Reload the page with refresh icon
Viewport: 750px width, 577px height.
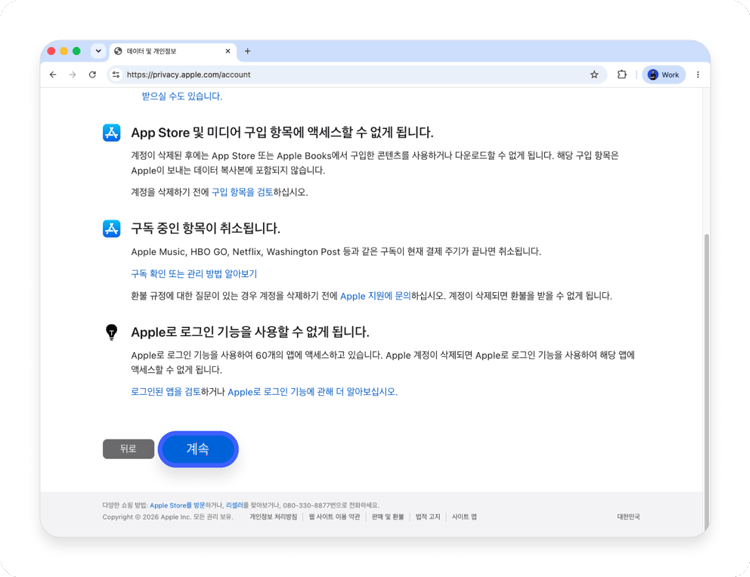92,75
